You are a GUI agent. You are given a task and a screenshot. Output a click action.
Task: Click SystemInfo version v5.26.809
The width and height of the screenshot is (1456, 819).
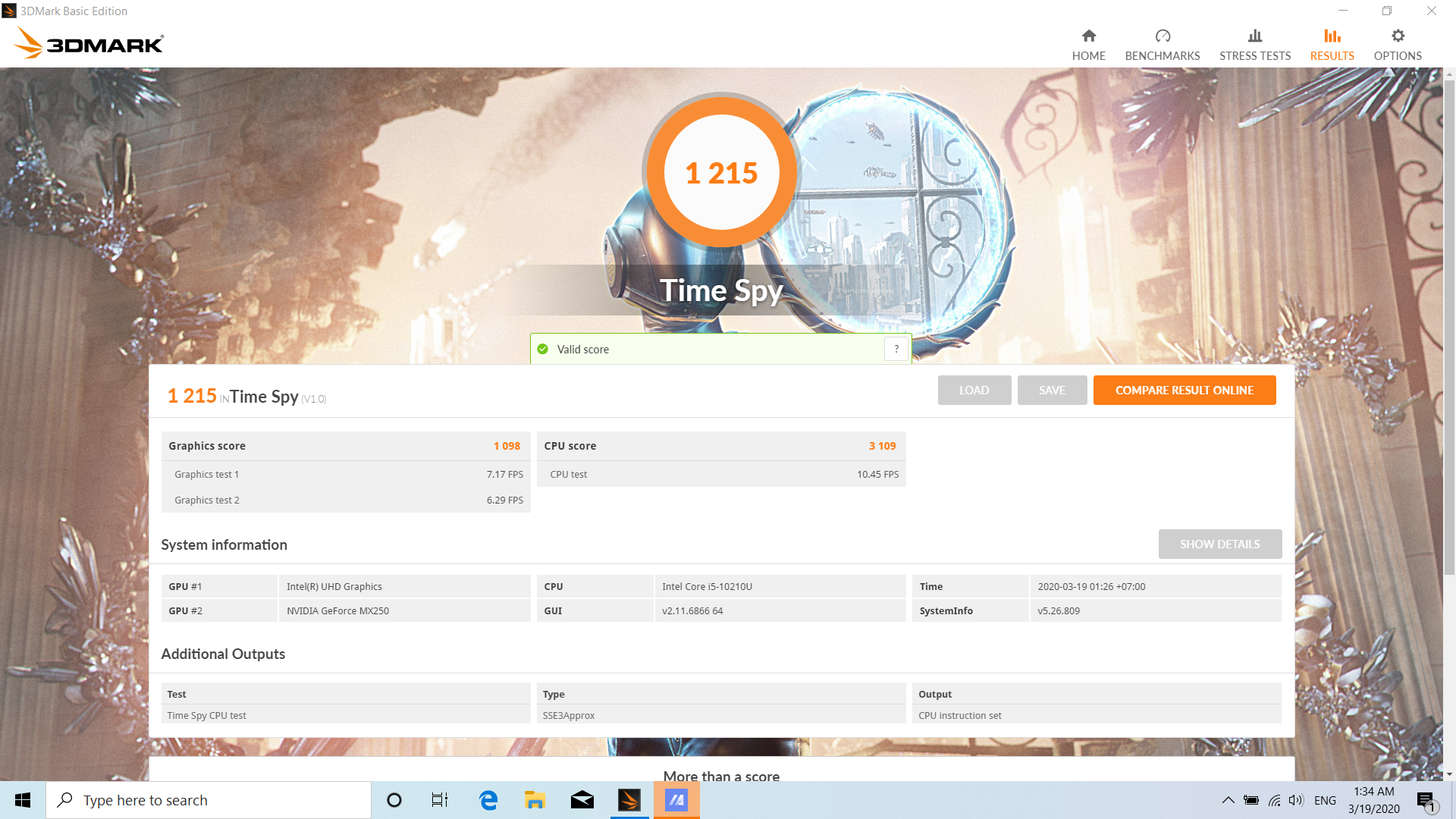pyautogui.click(x=1059, y=611)
